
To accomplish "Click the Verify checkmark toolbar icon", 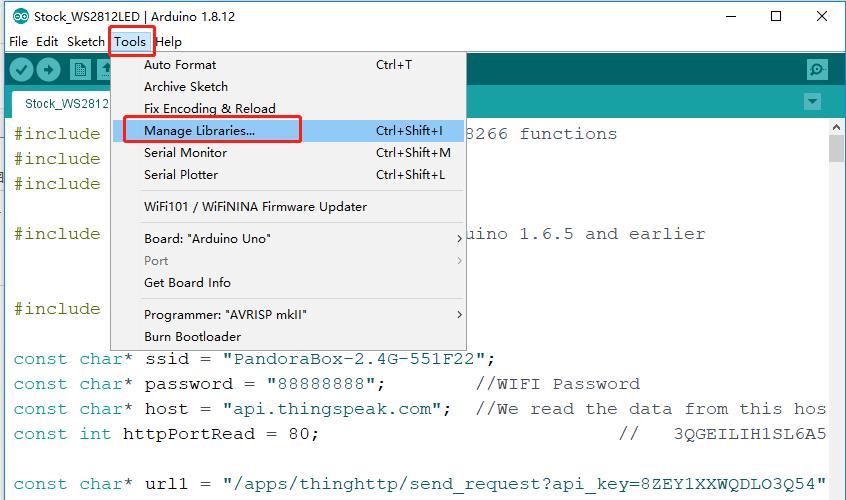I will pyautogui.click(x=21, y=69).
